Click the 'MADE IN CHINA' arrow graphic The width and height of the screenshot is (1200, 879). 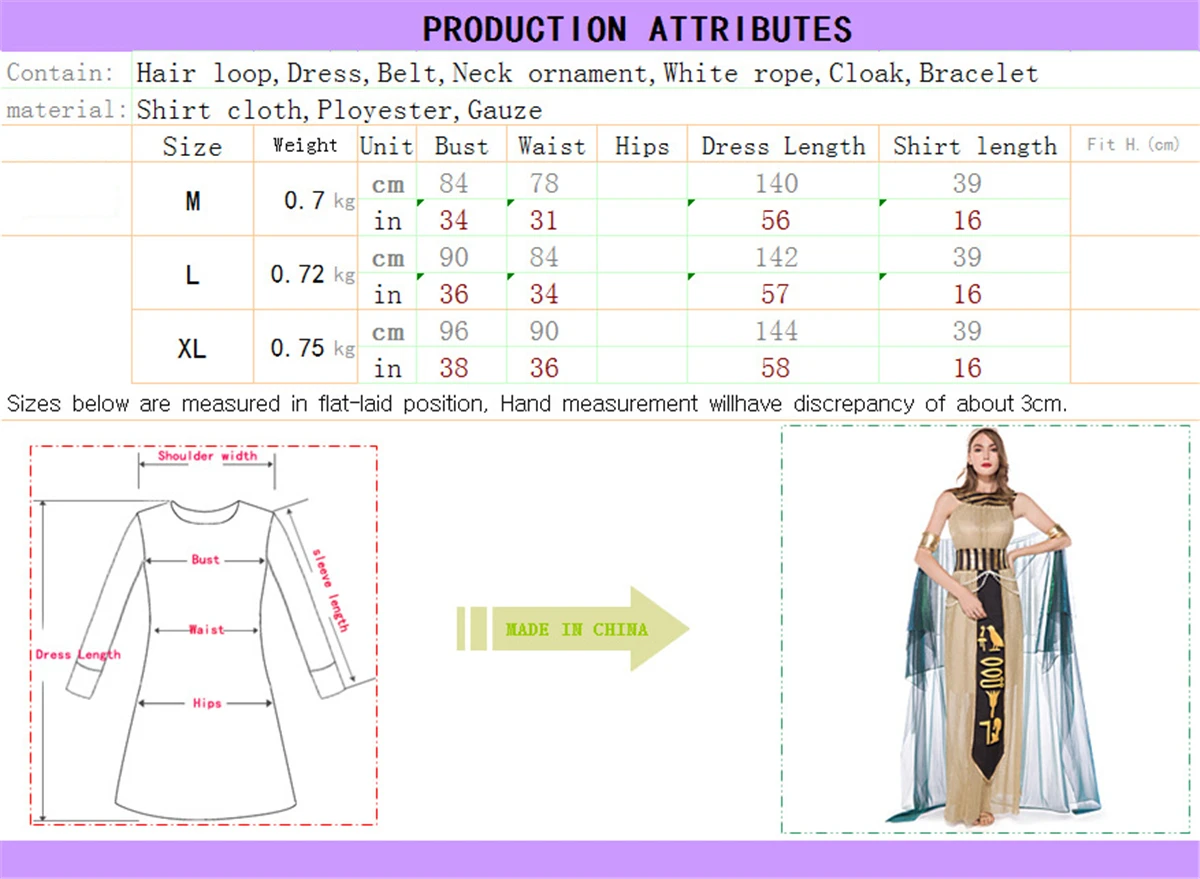(573, 629)
